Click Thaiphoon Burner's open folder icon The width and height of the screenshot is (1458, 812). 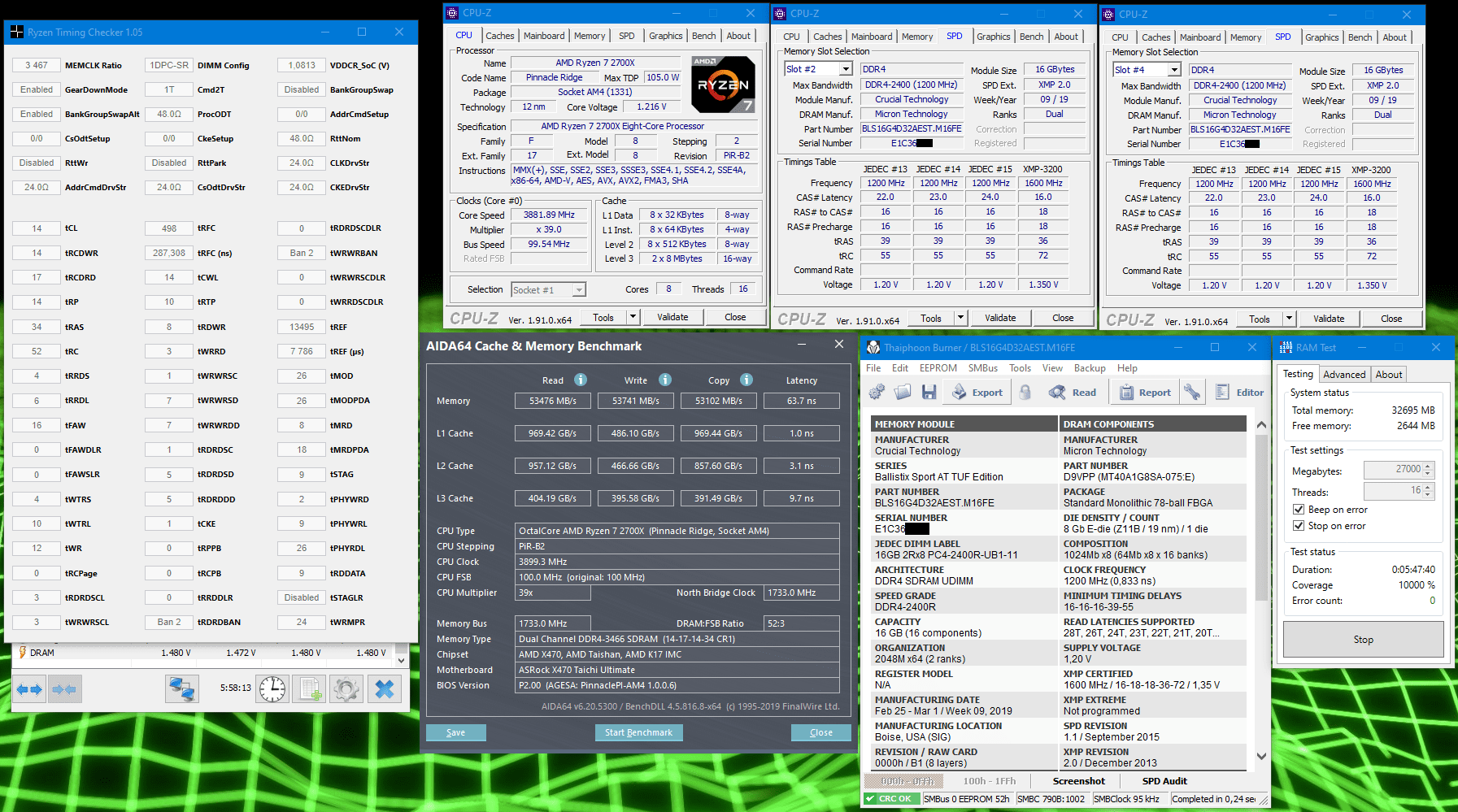[x=903, y=392]
